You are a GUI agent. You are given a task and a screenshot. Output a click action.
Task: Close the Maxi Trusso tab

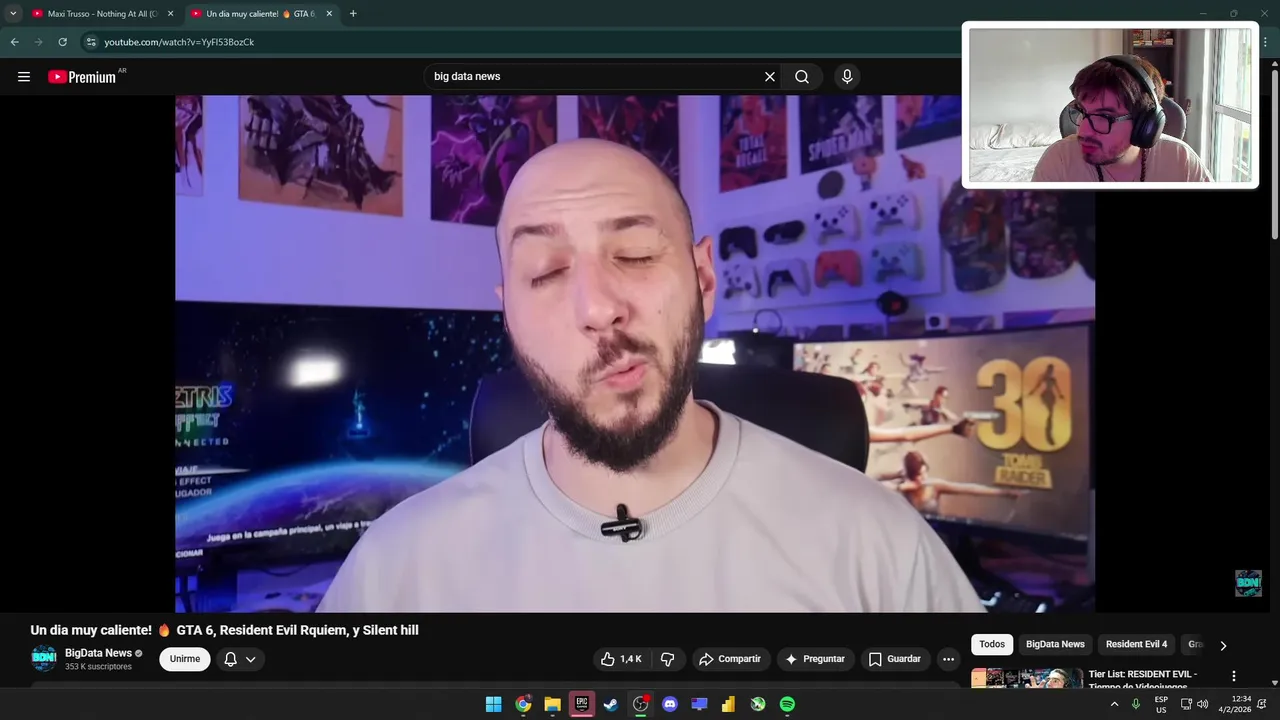click(170, 14)
